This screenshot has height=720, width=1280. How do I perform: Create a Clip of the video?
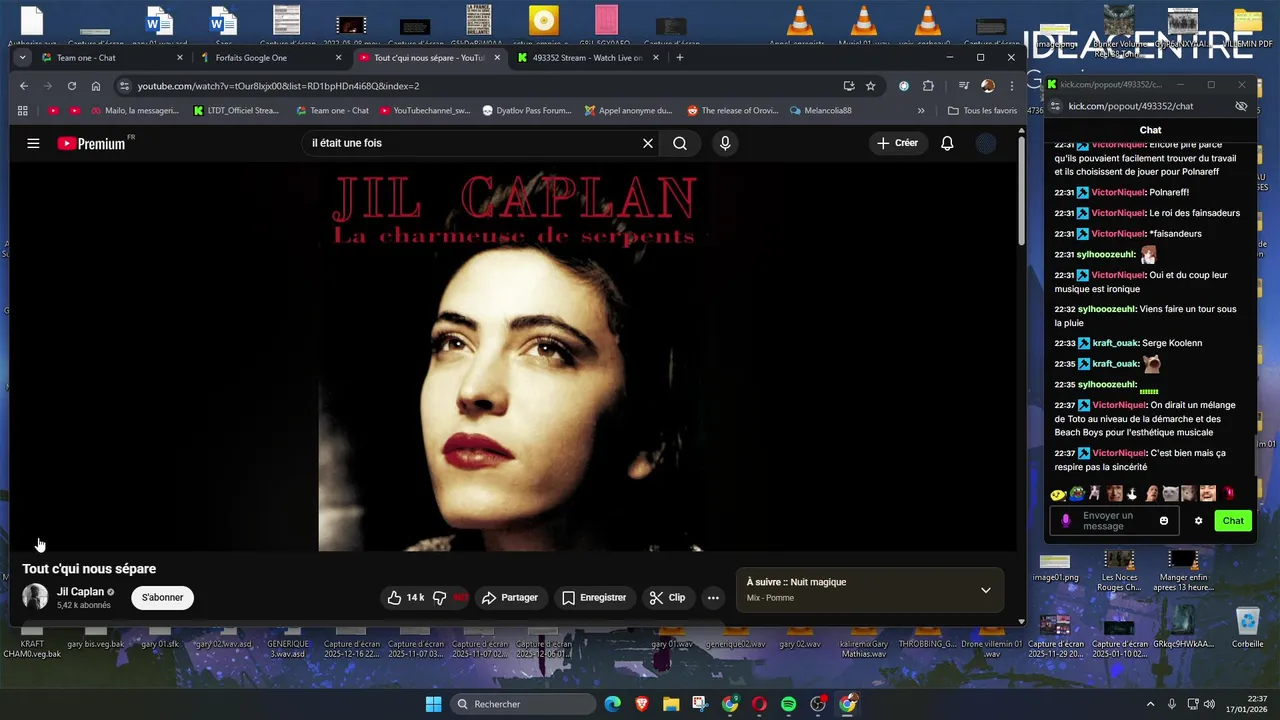click(x=667, y=597)
